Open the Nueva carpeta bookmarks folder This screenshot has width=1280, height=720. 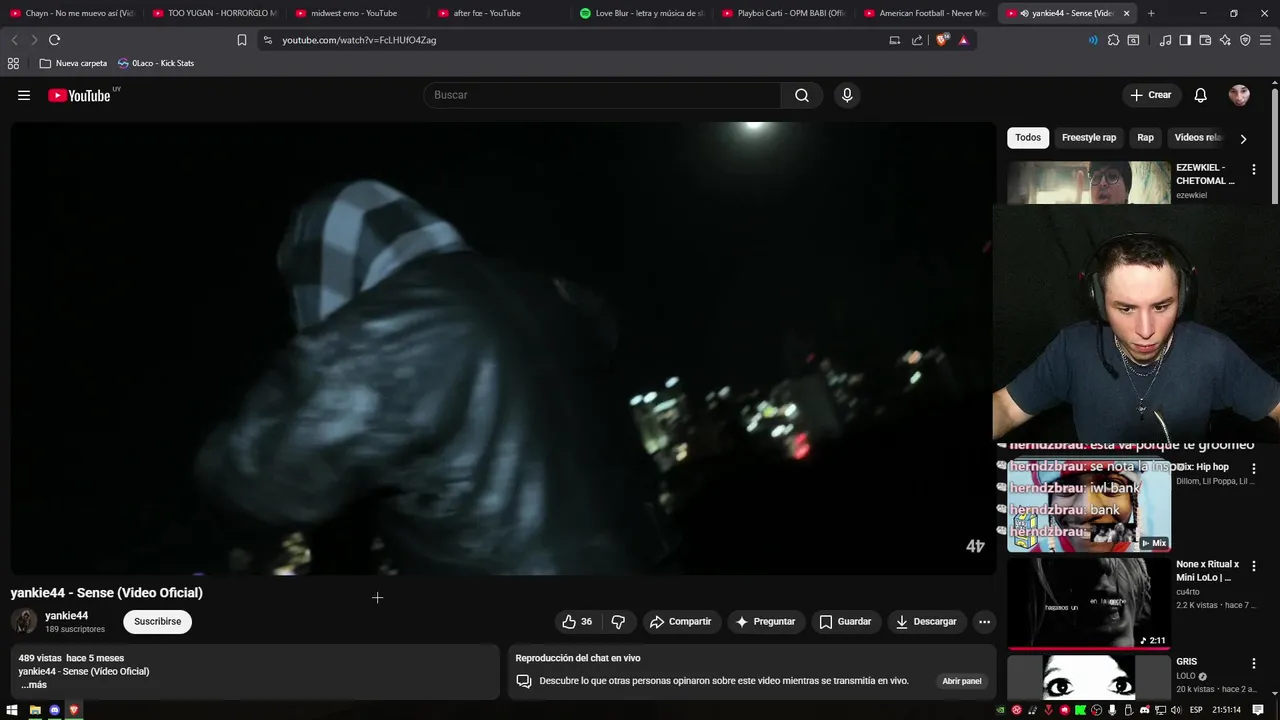(x=73, y=63)
